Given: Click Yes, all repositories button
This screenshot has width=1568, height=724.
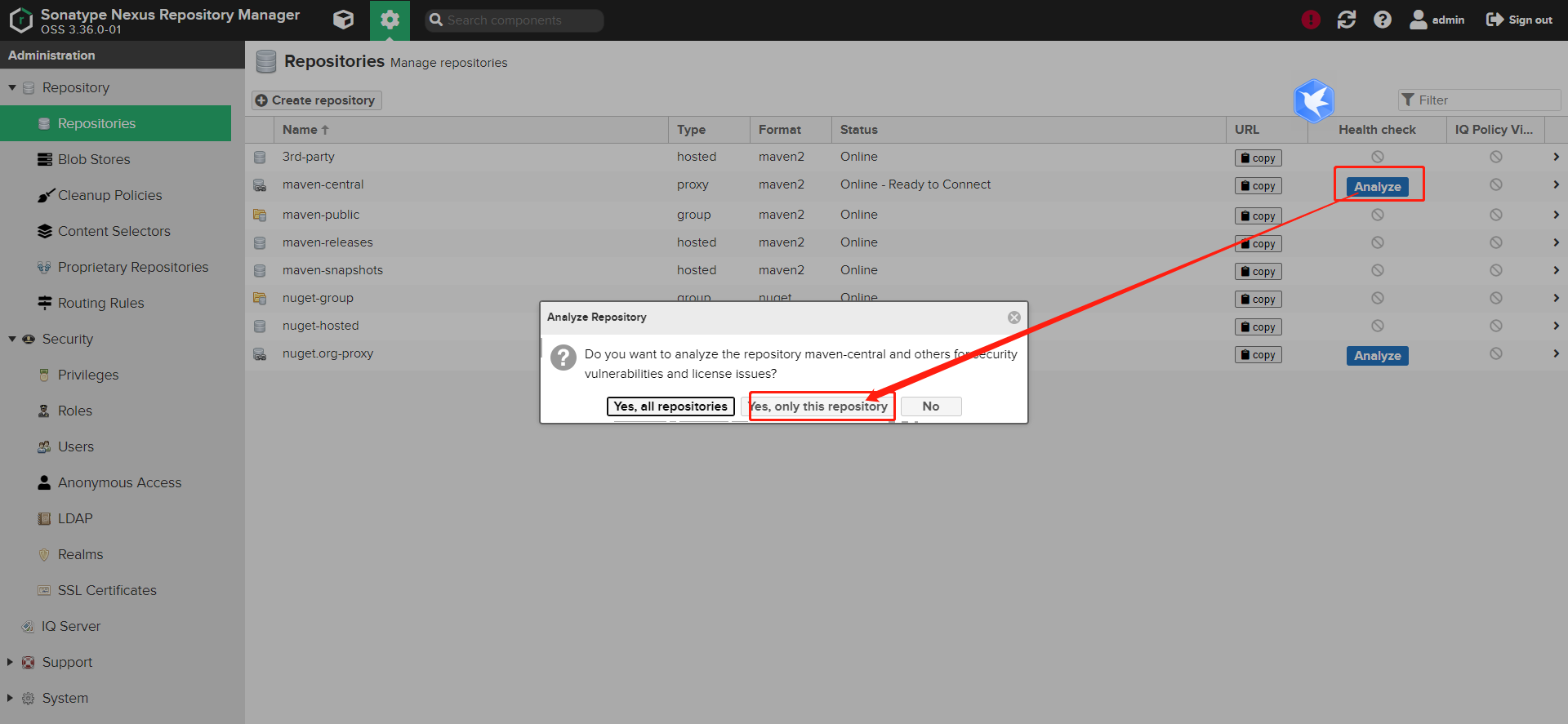Looking at the screenshot, I should point(670,406).
